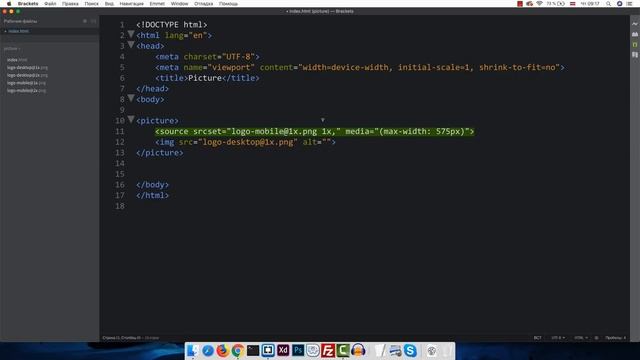Open the HTML language mode dropdown

pos(581,338)
